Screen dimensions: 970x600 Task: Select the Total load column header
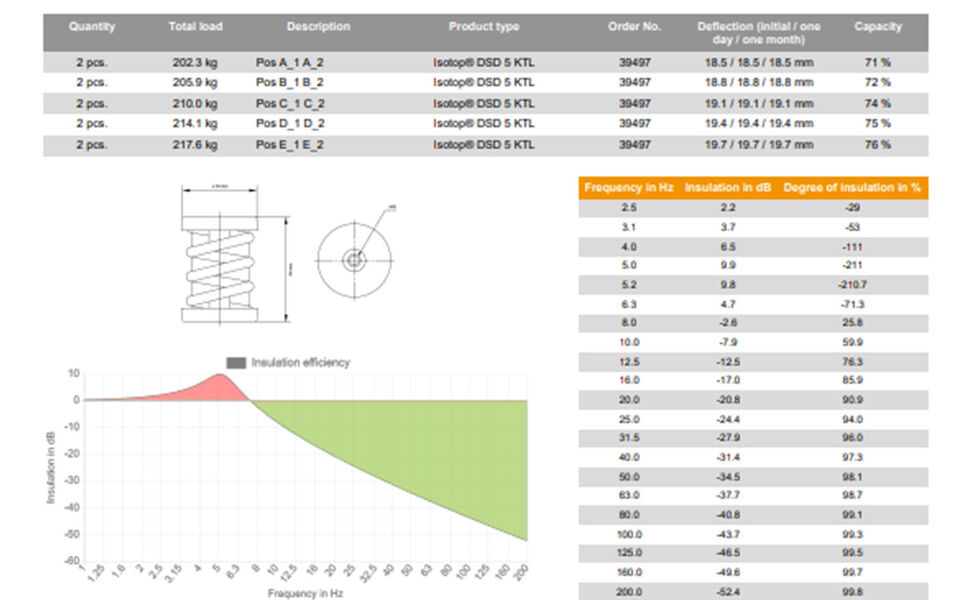click(195, 27)
